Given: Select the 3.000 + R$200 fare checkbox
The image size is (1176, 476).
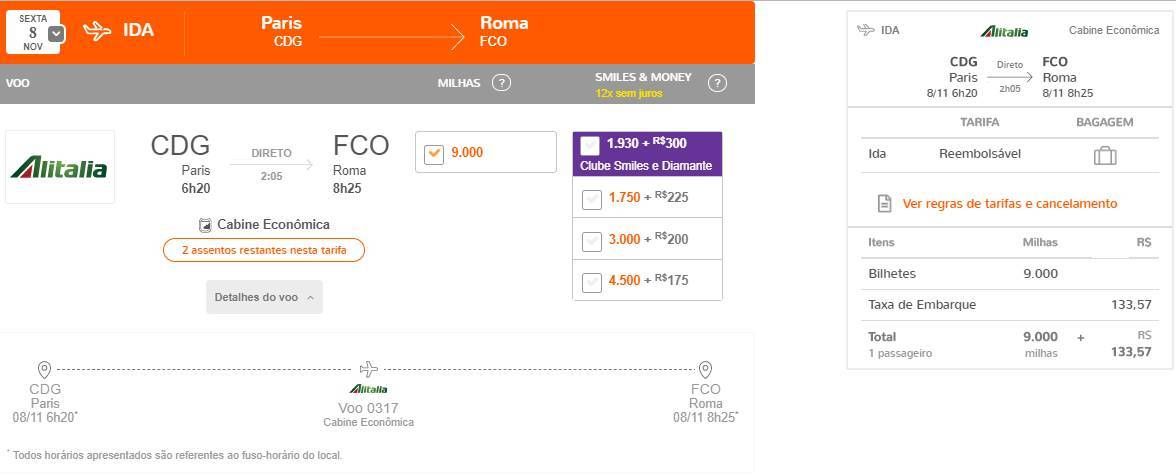Looking at the screenshot, I should [x=592, y=241].
